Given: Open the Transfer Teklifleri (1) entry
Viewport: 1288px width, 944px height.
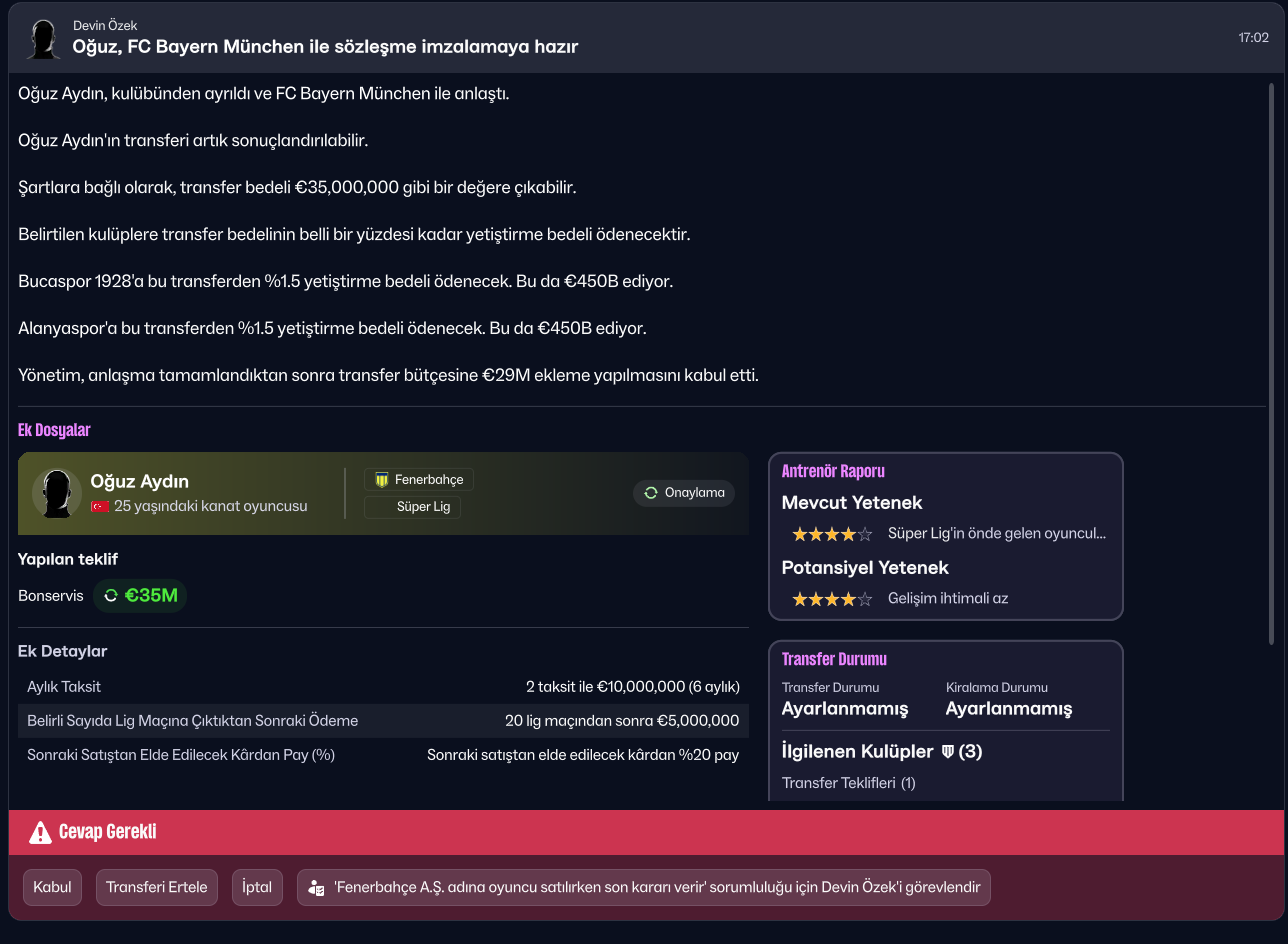Looking at the screenshot, I should 849,783.
